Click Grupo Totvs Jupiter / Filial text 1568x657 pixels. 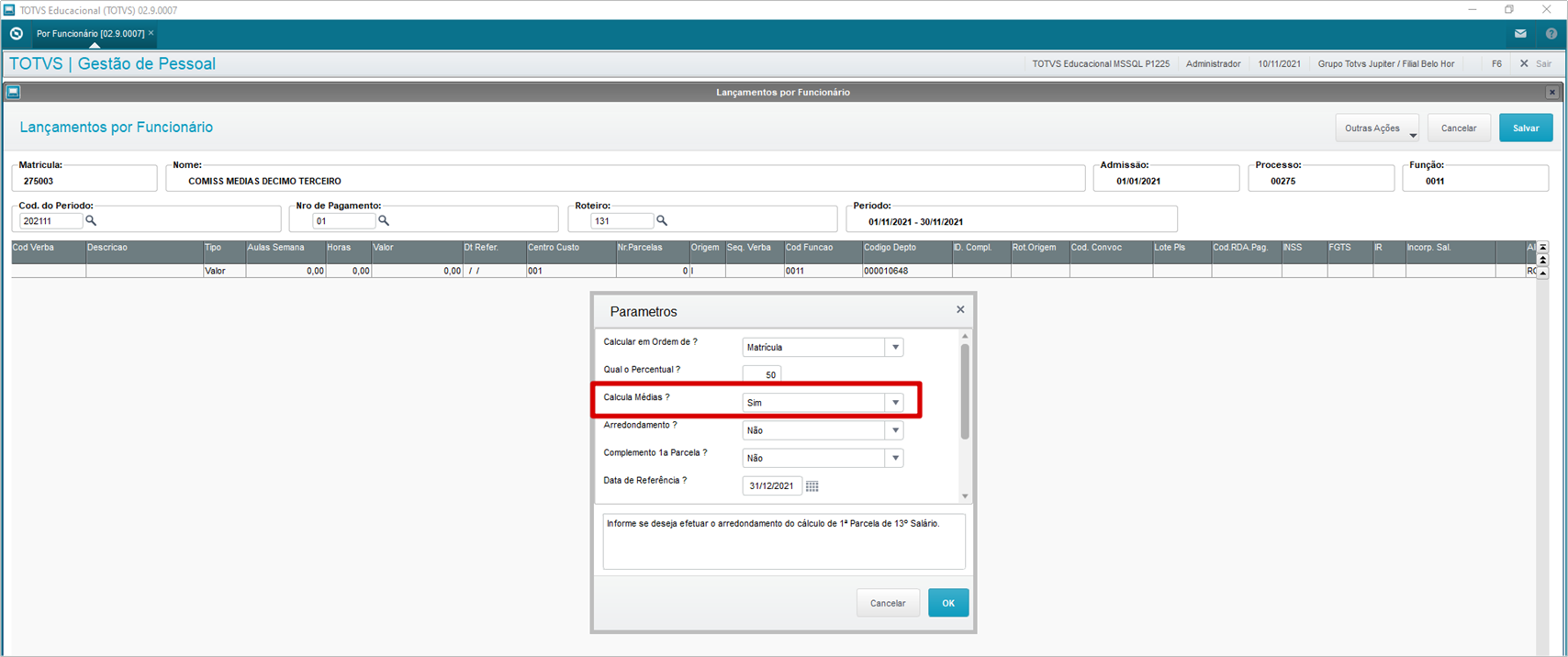pos(1385,64)
